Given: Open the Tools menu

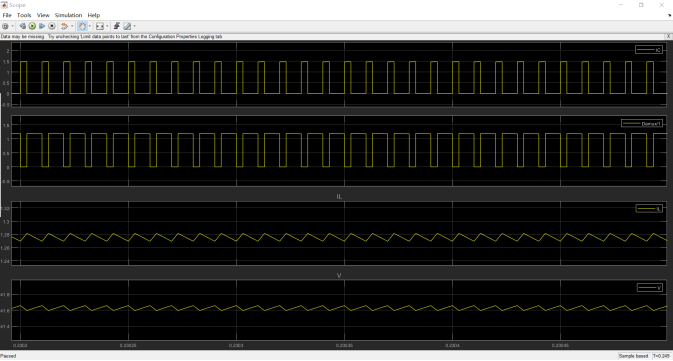Looking at the screenshot, I should 24,15.
